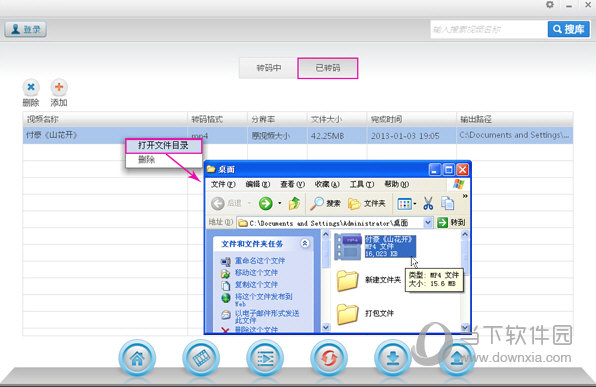This screenshot has height=387, width=596.
Task: Choose 打开文件目录 from the context menu
Action: 163,146
